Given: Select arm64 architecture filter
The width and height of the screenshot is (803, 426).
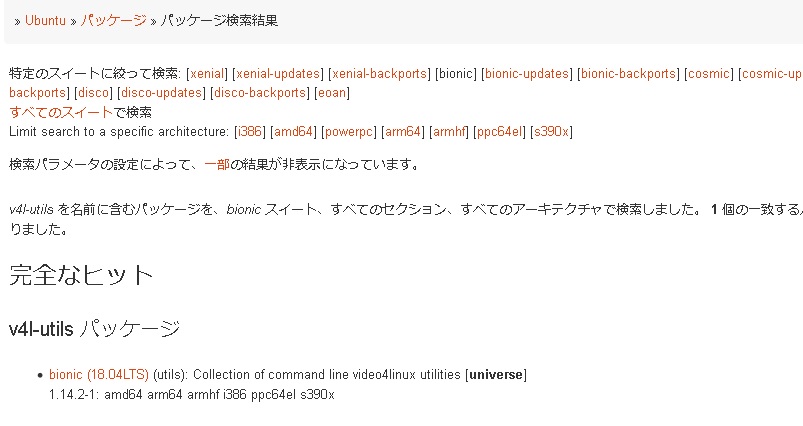Looking at the screenshot, I should (x=403, y=131).
